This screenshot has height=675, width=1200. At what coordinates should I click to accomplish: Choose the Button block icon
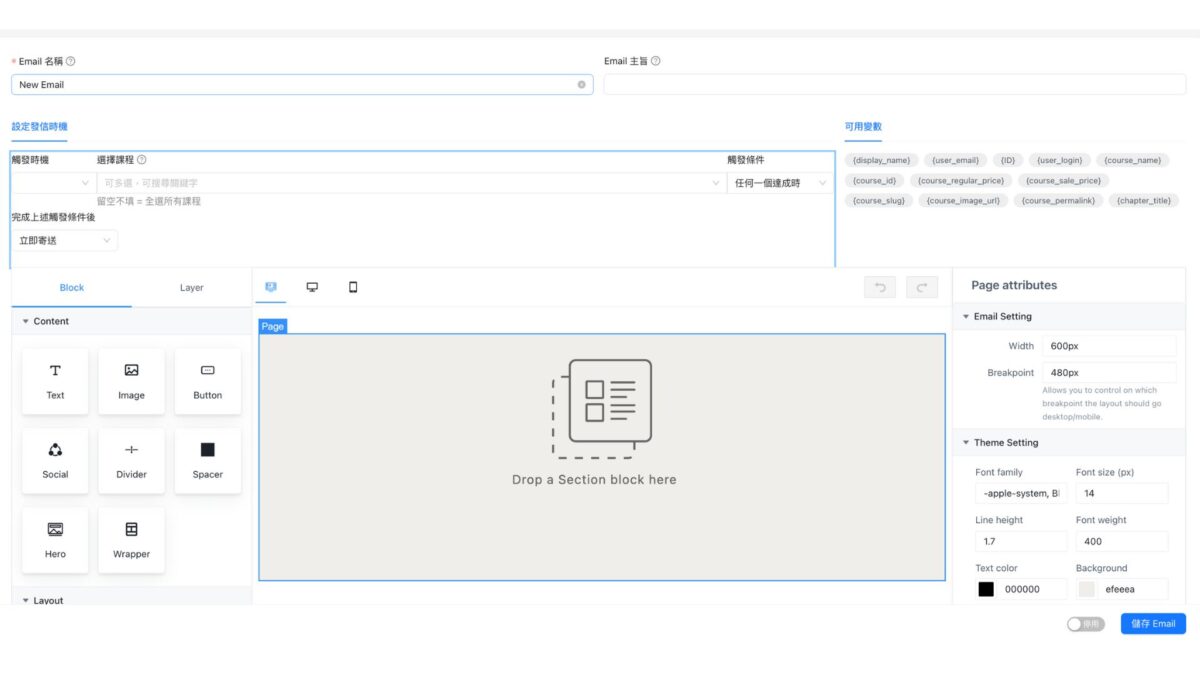pos(207,371)
